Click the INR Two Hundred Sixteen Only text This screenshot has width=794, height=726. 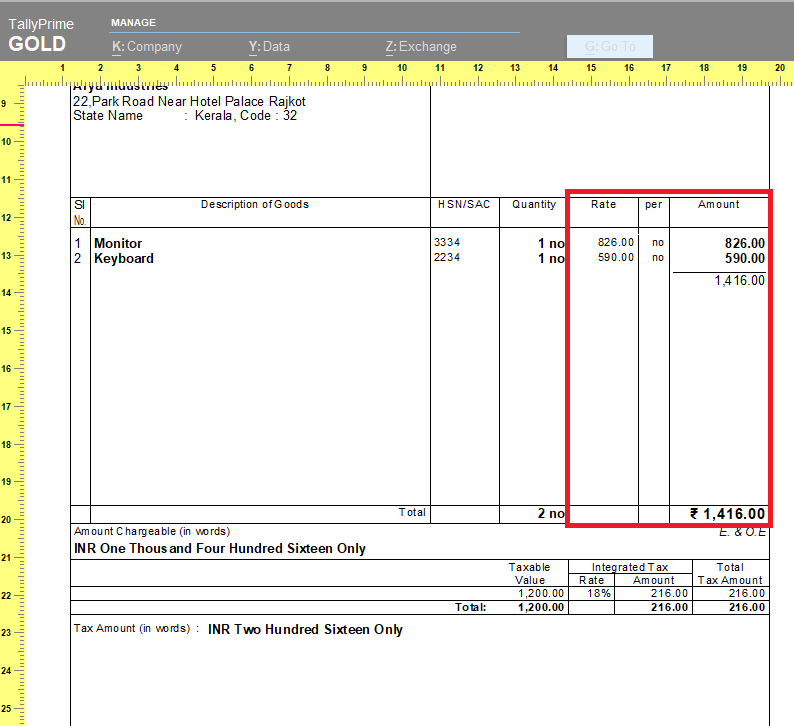pos(305,630)
